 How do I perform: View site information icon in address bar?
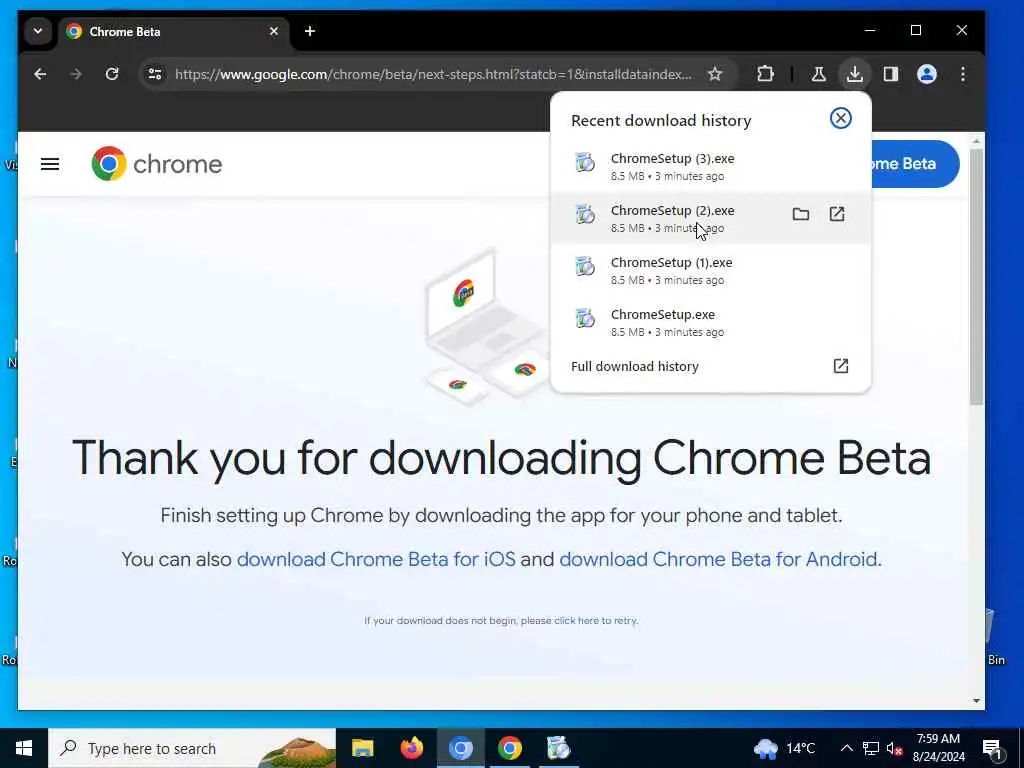tap(155, 74)
